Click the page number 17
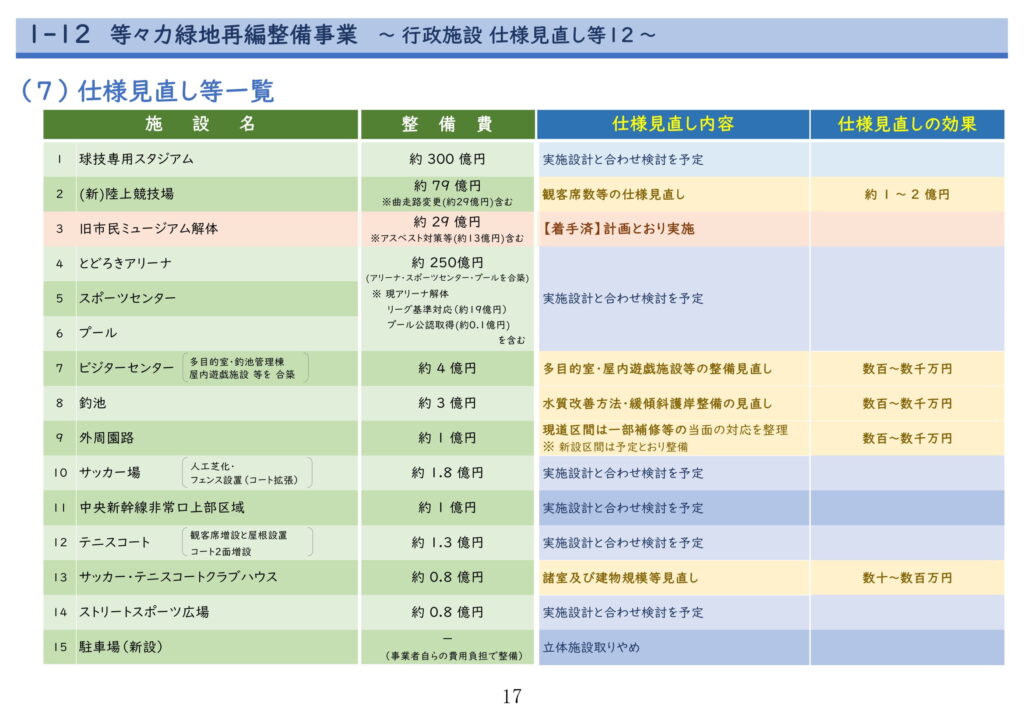Image resolution: width=1024 pixels, height=724 pixels. pyautogui.click(x=511, y=697)
